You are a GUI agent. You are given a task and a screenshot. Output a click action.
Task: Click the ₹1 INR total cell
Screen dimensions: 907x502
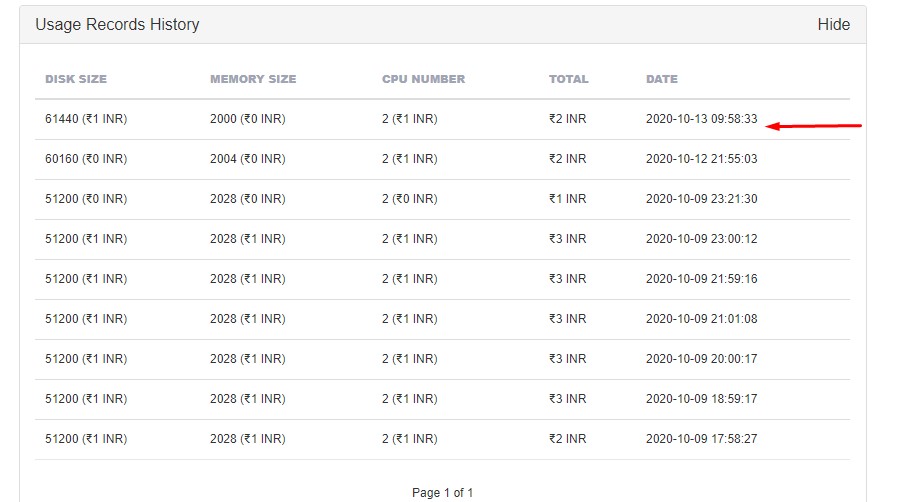tap(567, 199)
